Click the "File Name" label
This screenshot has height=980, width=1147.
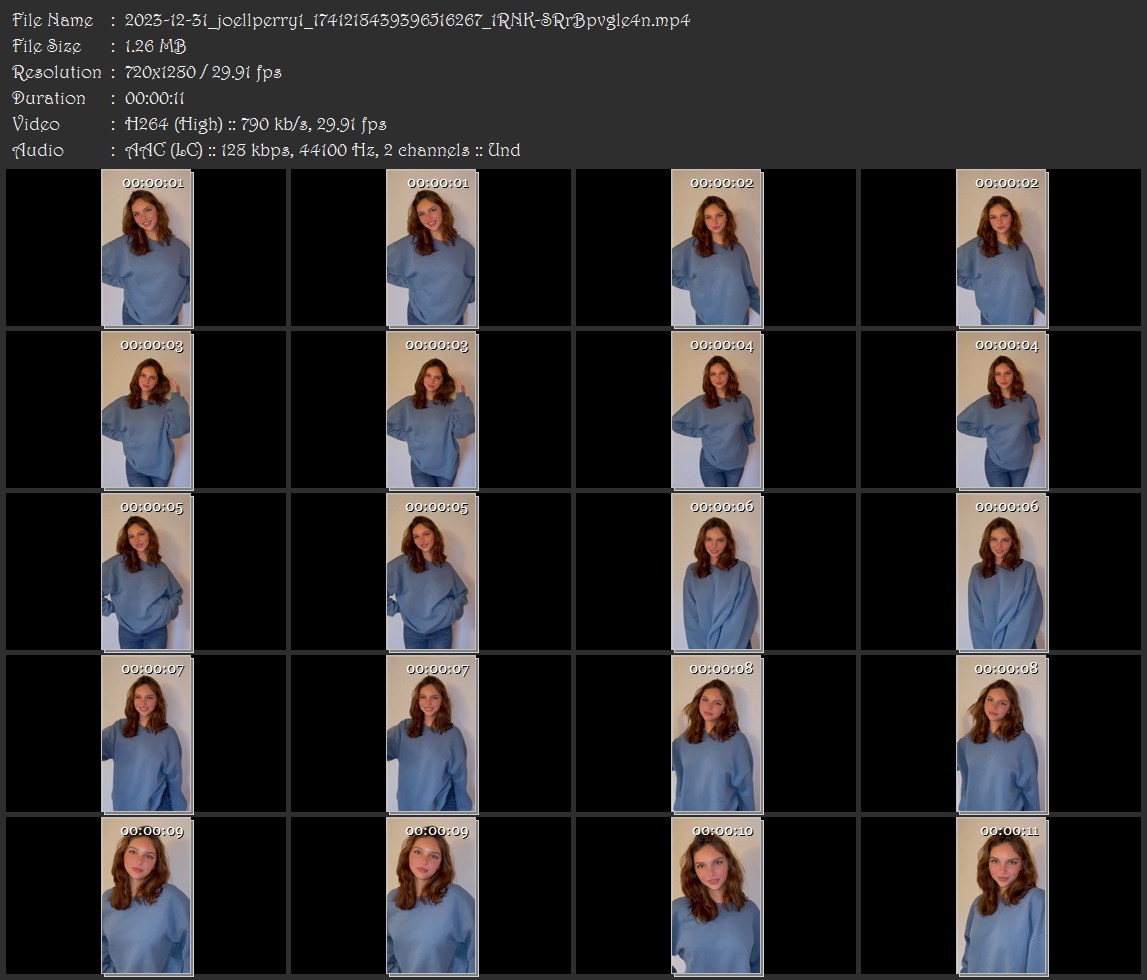(x=53, y=20)
